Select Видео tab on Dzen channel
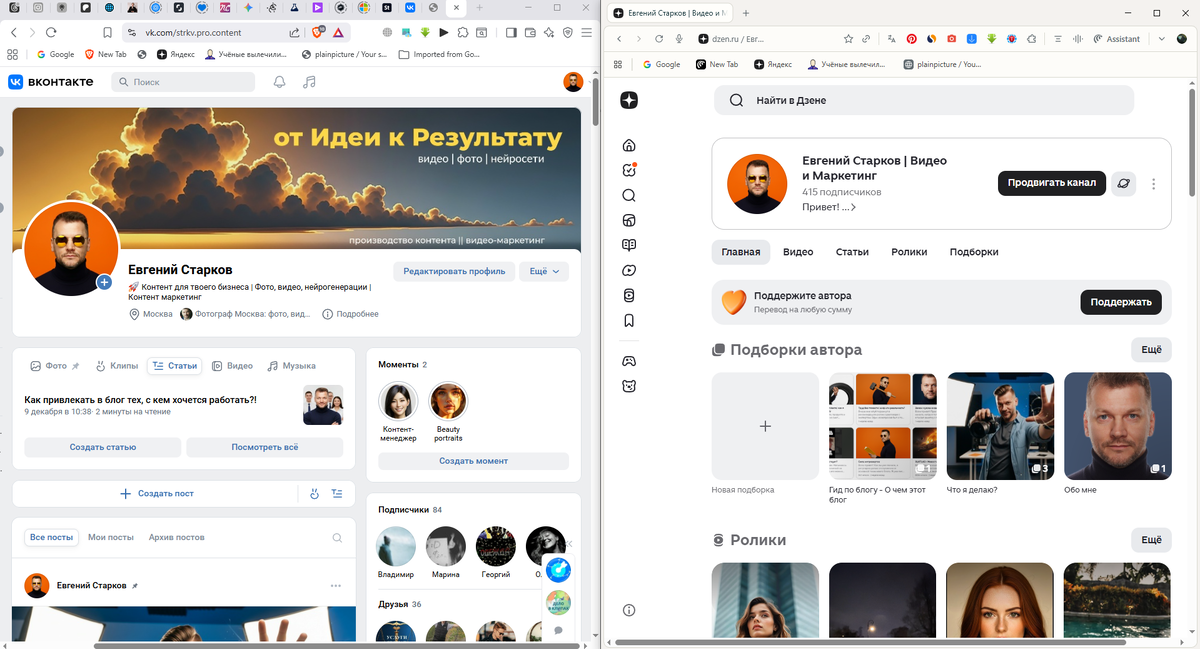The image size is (1200, 649). pyautogui.click(x=798, y=252)
